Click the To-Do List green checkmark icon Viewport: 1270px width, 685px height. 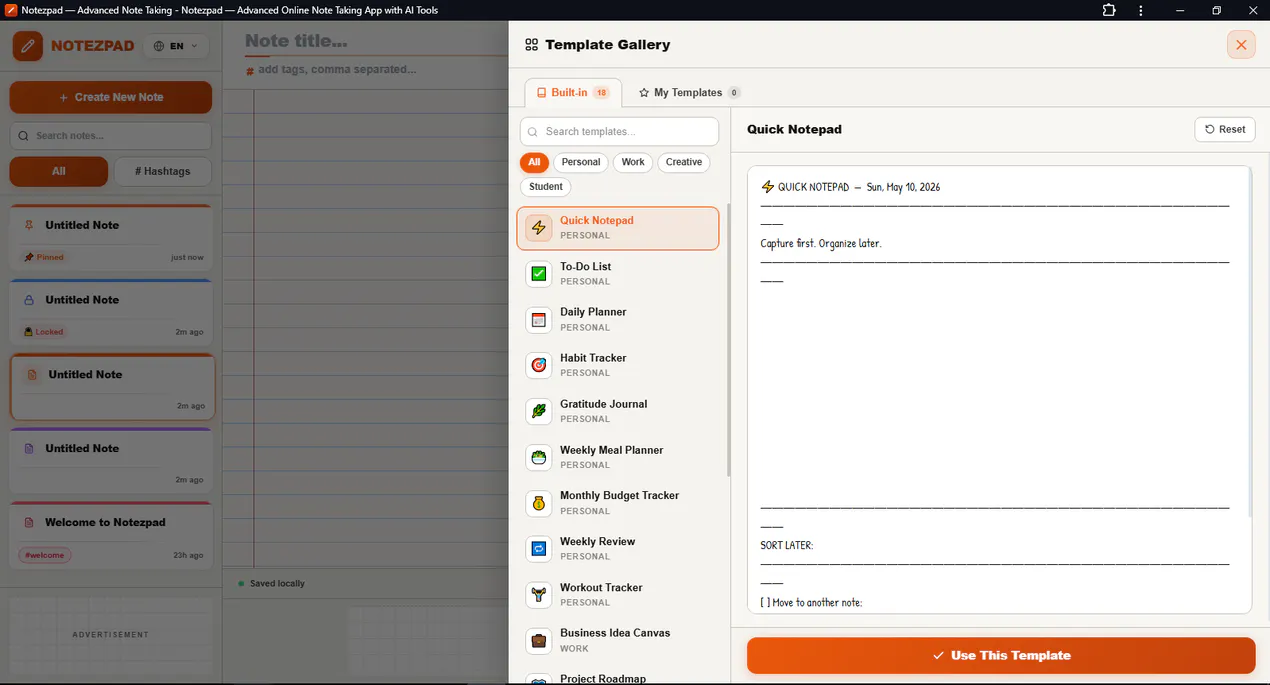tap(539, 274)
